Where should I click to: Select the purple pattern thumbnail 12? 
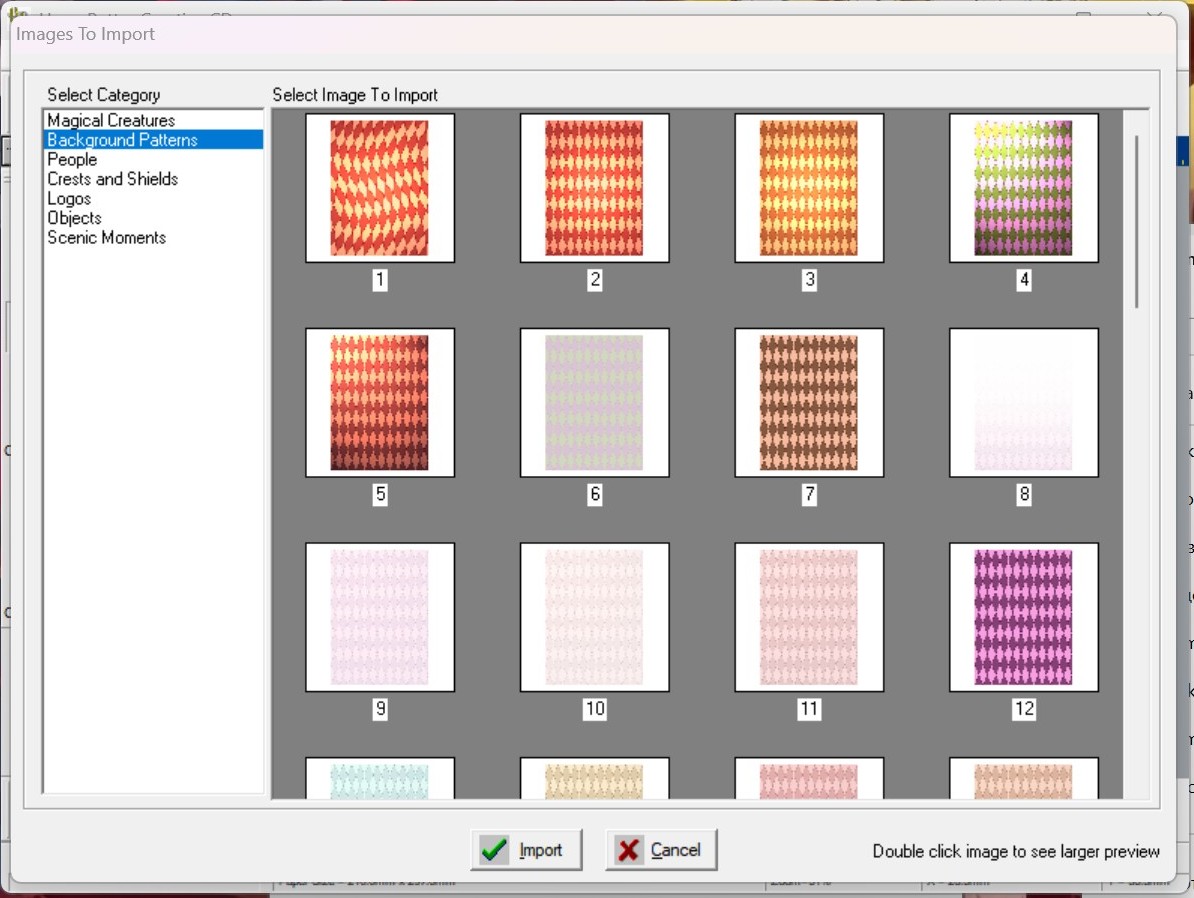coord(1023,617)
